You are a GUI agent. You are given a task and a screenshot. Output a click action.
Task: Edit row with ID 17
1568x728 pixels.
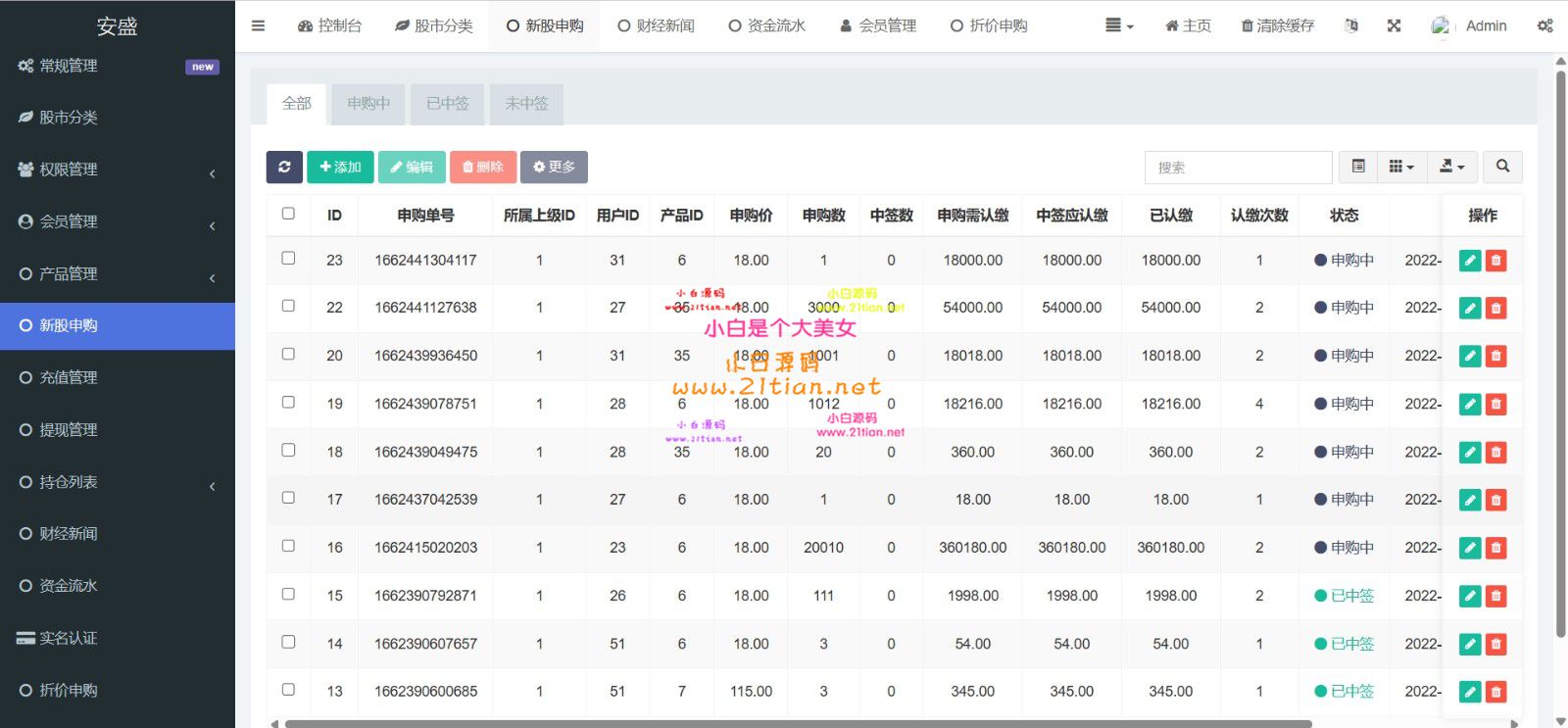(1470, 500)
